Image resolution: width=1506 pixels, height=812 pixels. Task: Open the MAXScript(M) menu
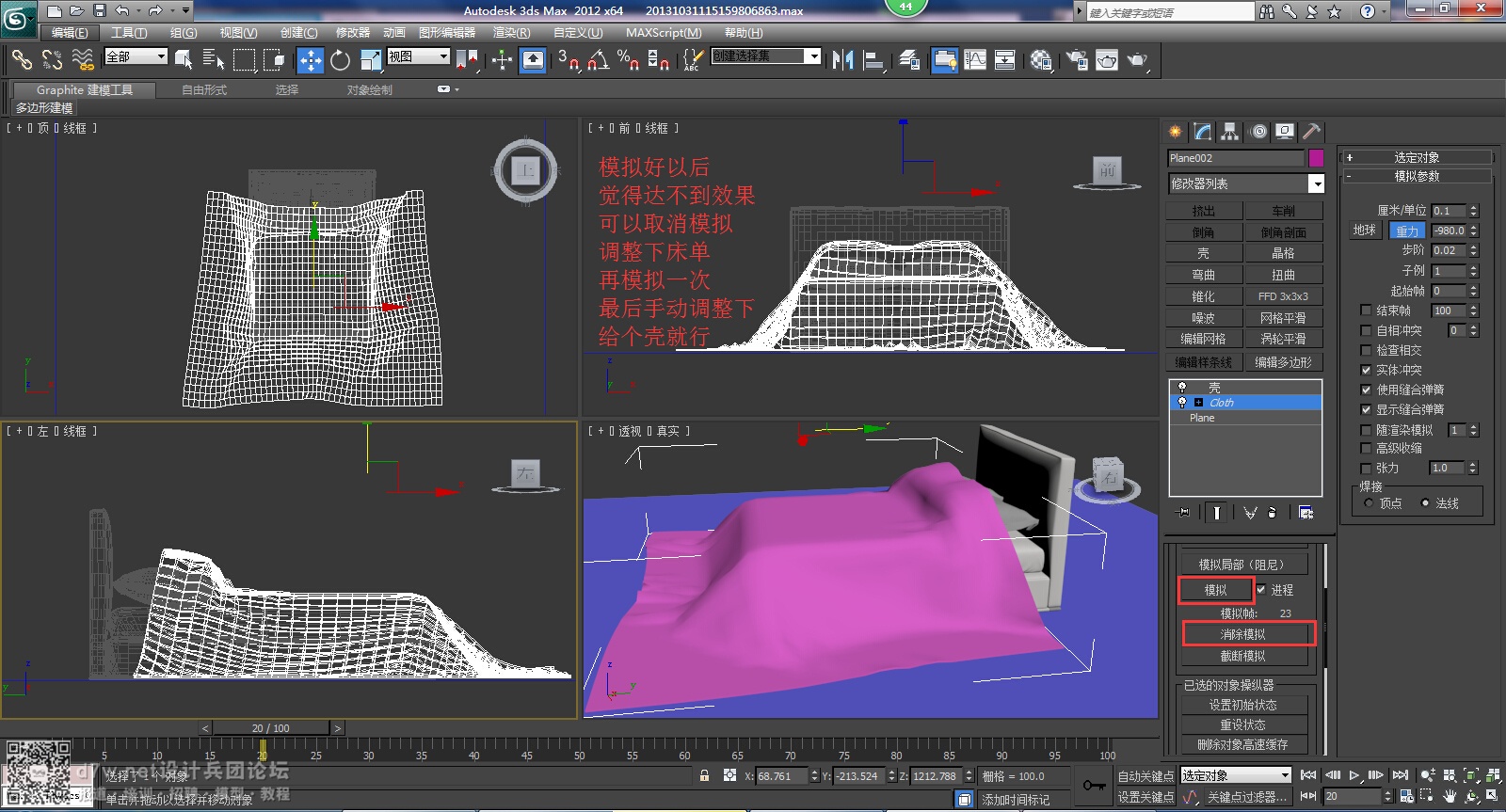tap(664, 33)
